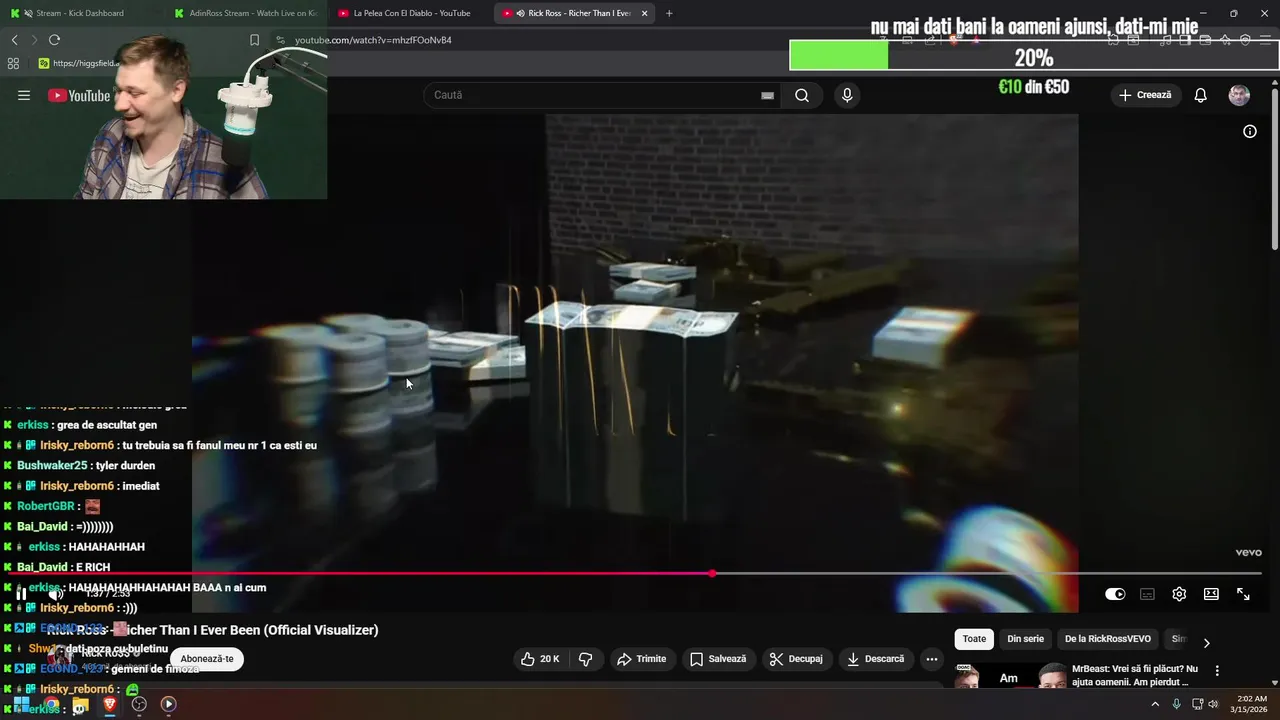Open the video info card icon
The height and width of the screenshot is (720, 1280).
tap(1249, 131)
